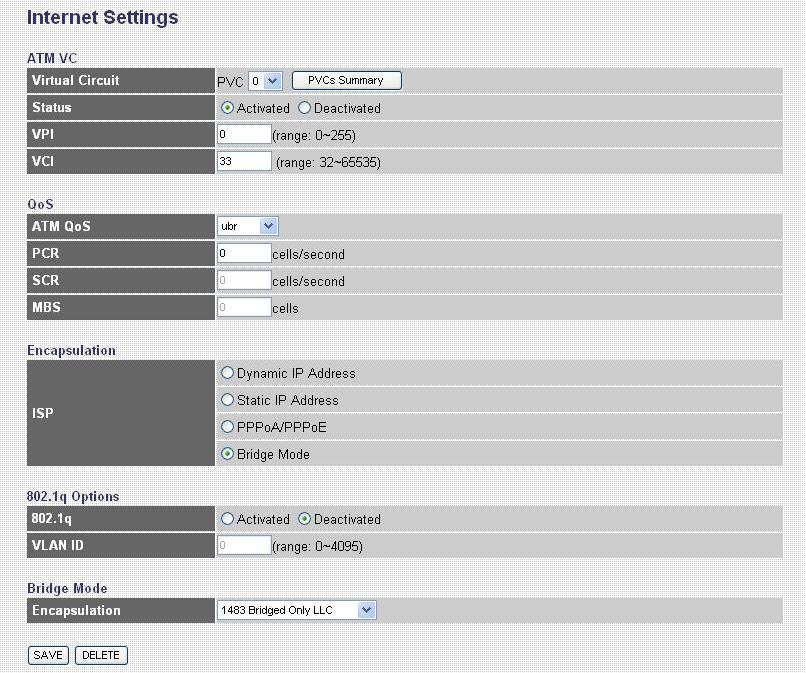
Task: Click the MBS cells field
Action: point(244,308)
